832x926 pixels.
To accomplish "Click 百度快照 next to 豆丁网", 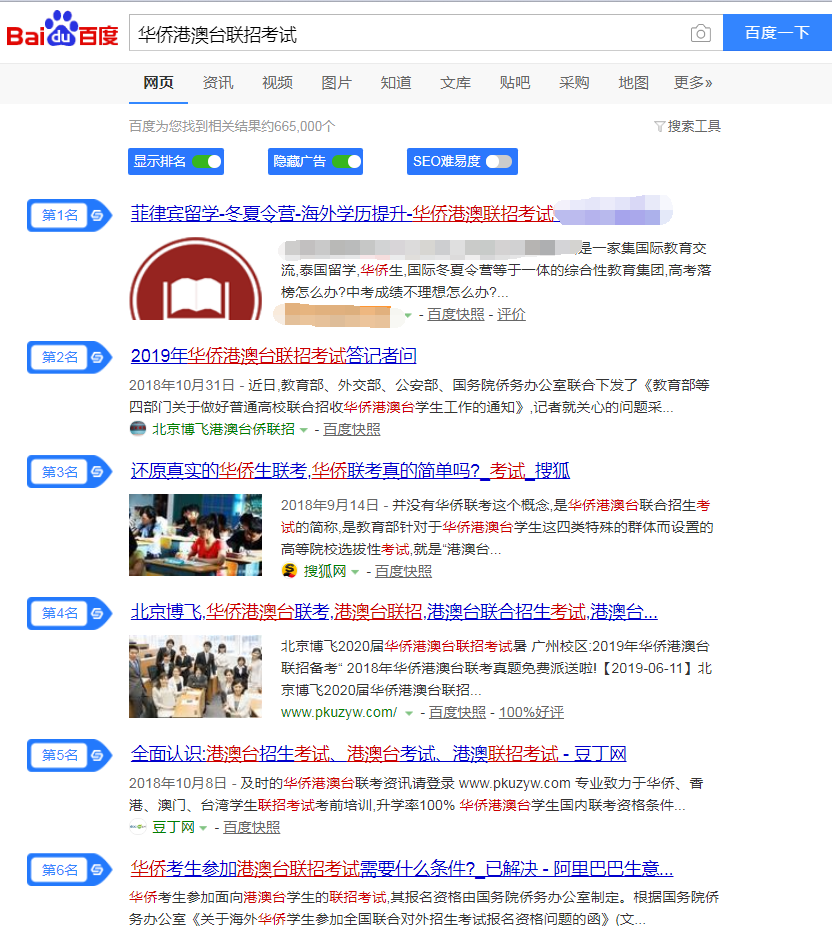I will pyautogui.click(x=251, y=827).
